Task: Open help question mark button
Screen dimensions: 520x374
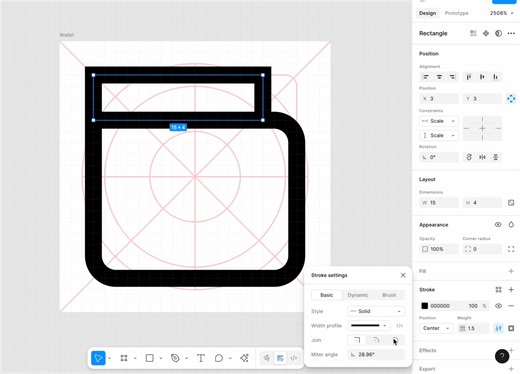Action: coord(502,356)
